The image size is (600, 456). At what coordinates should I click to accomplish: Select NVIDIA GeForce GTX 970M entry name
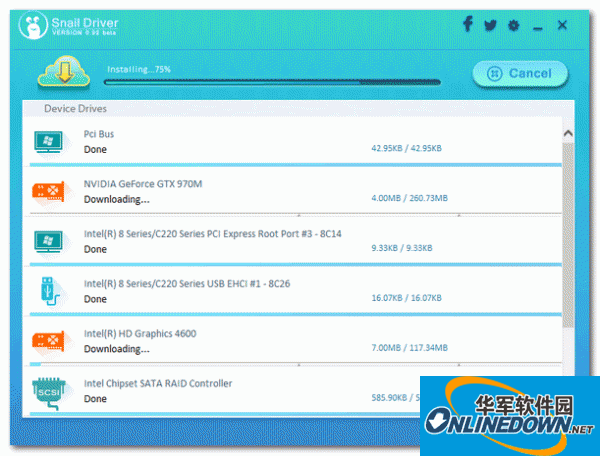tap(143, 184)
